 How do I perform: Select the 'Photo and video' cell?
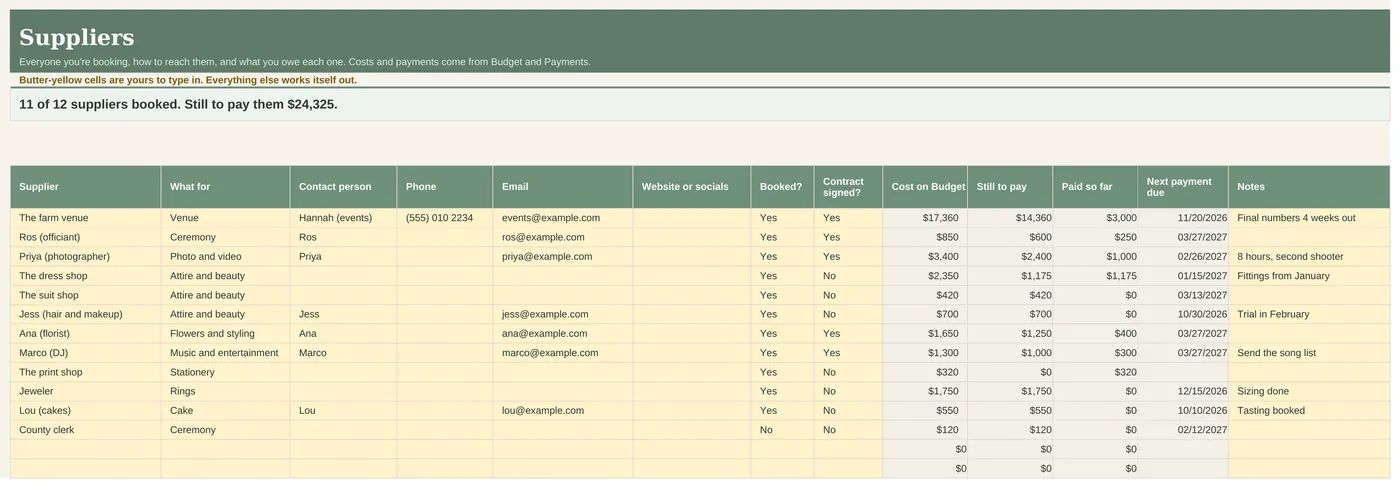(226, 257)
